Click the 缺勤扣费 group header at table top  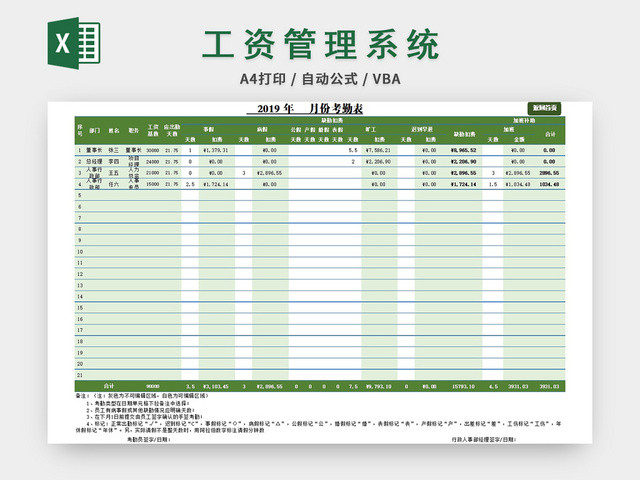click(332, 120)
